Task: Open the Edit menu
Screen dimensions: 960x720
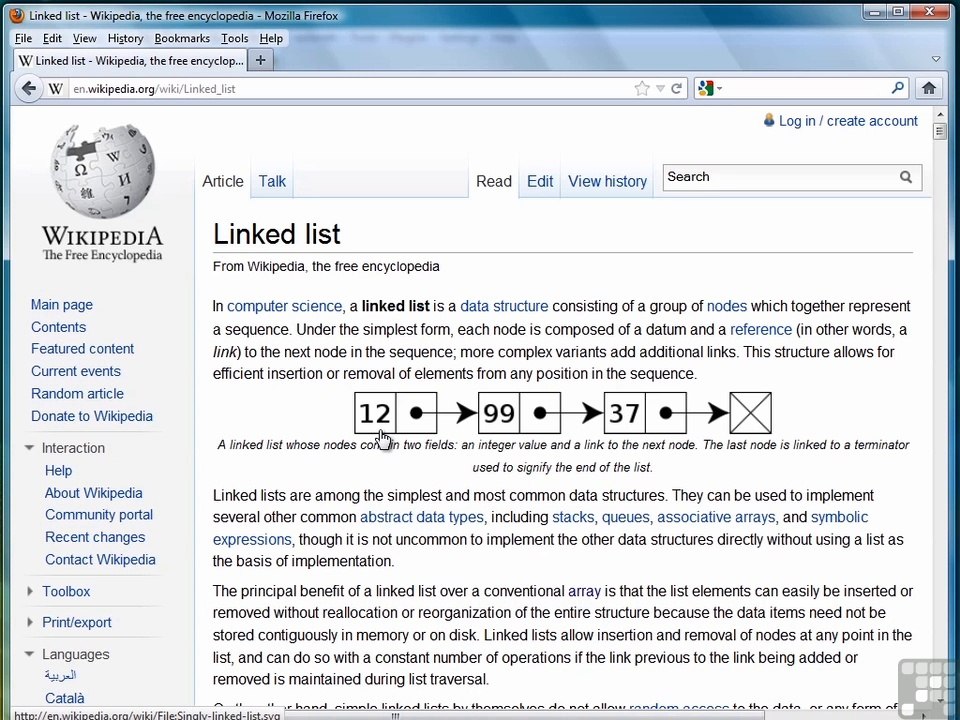Action: [x=52, y=39]
